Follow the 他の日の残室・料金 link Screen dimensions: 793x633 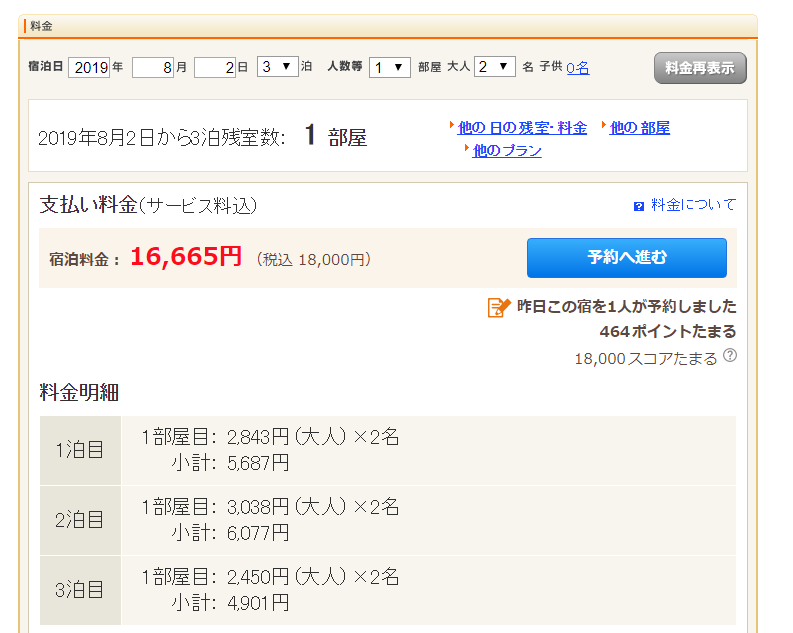522,128
